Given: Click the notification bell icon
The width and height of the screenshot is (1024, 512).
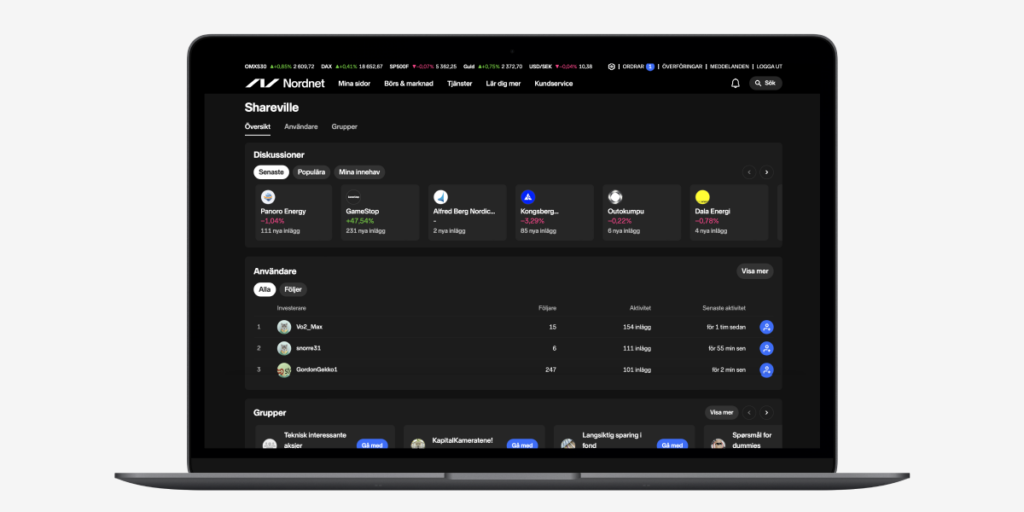Looking at the screenshot, I should pyautogui.click(x=735, y=84).
